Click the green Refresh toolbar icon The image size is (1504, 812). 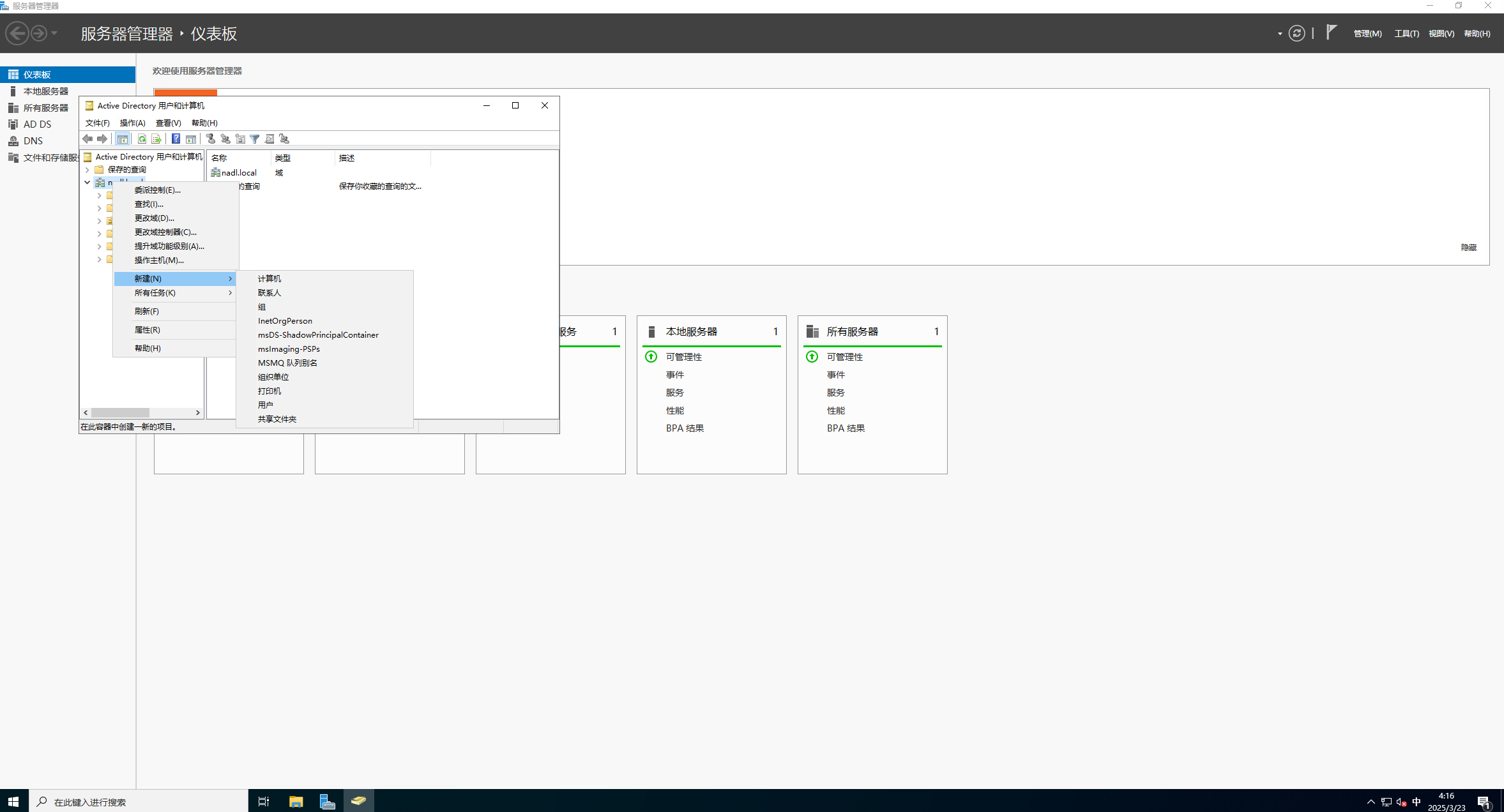[x=142, y=139]
